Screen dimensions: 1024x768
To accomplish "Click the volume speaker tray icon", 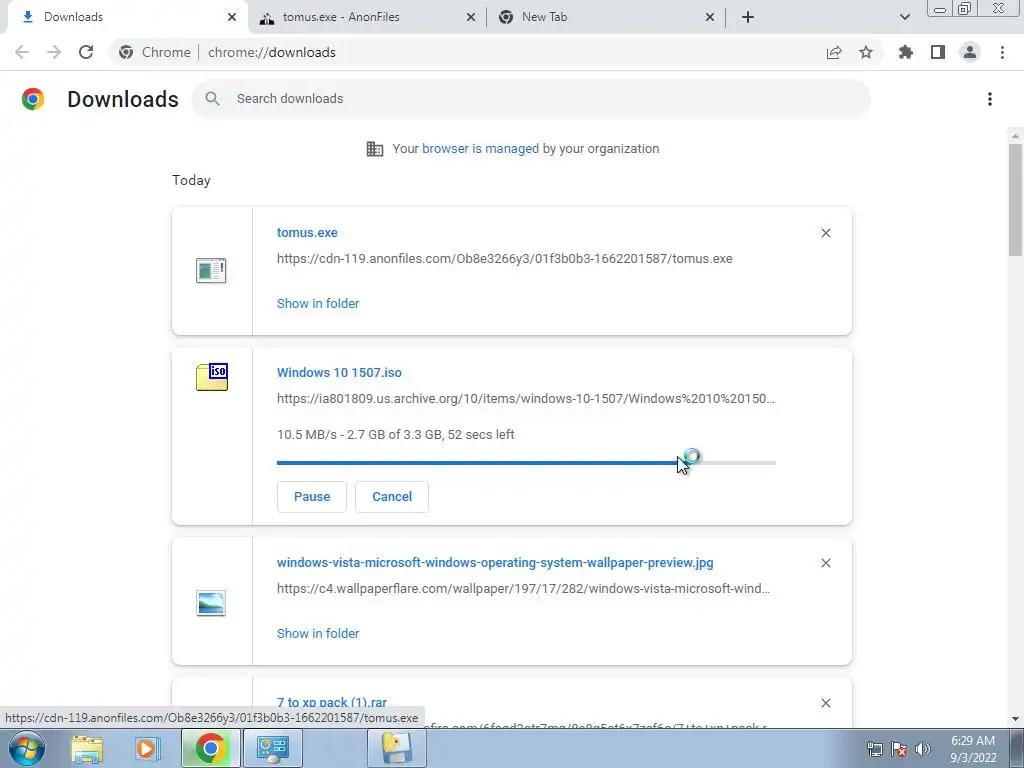I will pos(923,749).
